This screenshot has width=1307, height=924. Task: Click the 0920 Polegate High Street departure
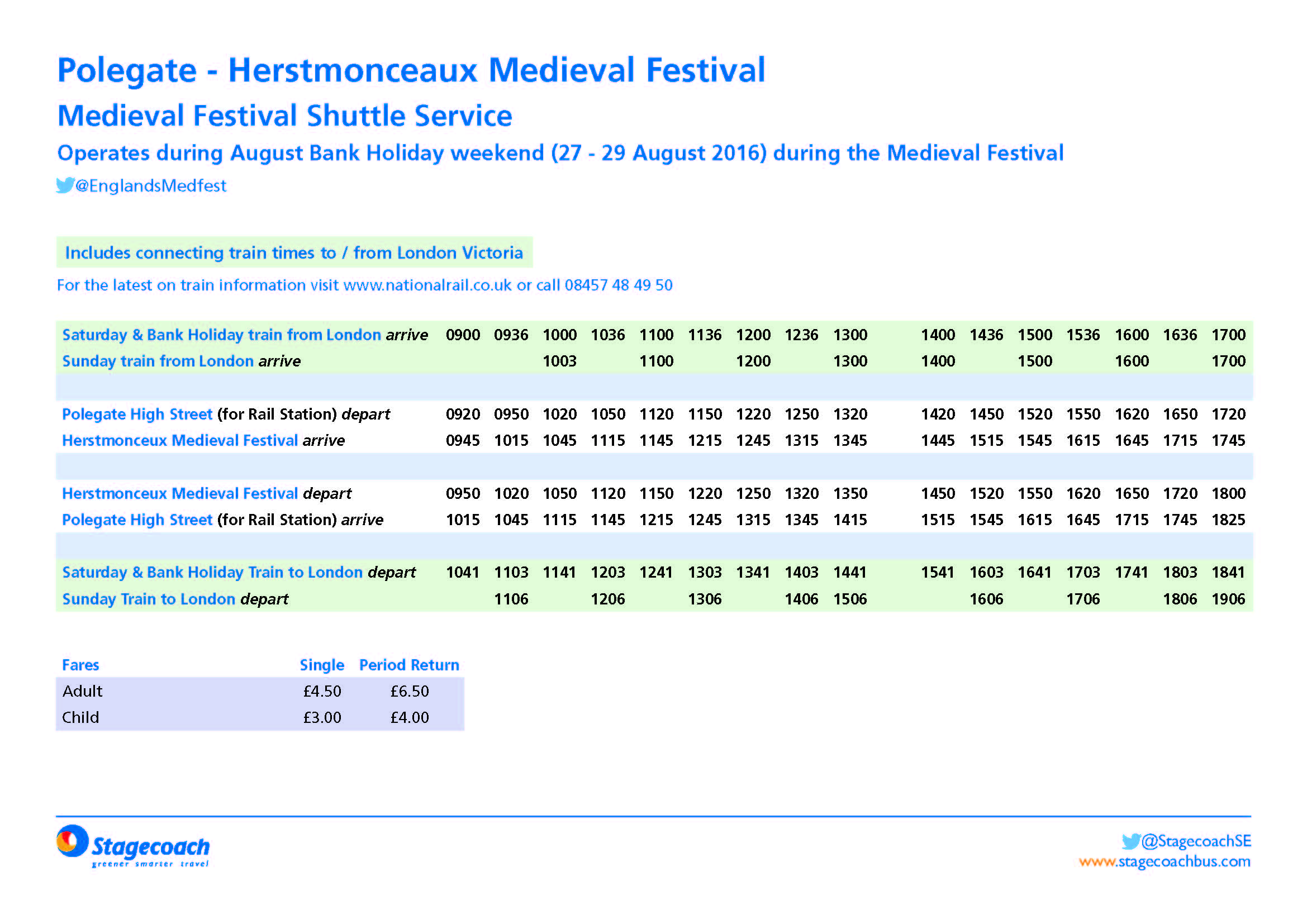[x=463, y=414]
